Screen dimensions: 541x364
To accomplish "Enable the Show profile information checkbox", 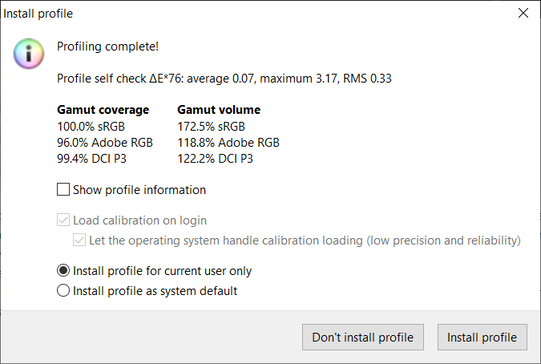I will tap(63, 189).
